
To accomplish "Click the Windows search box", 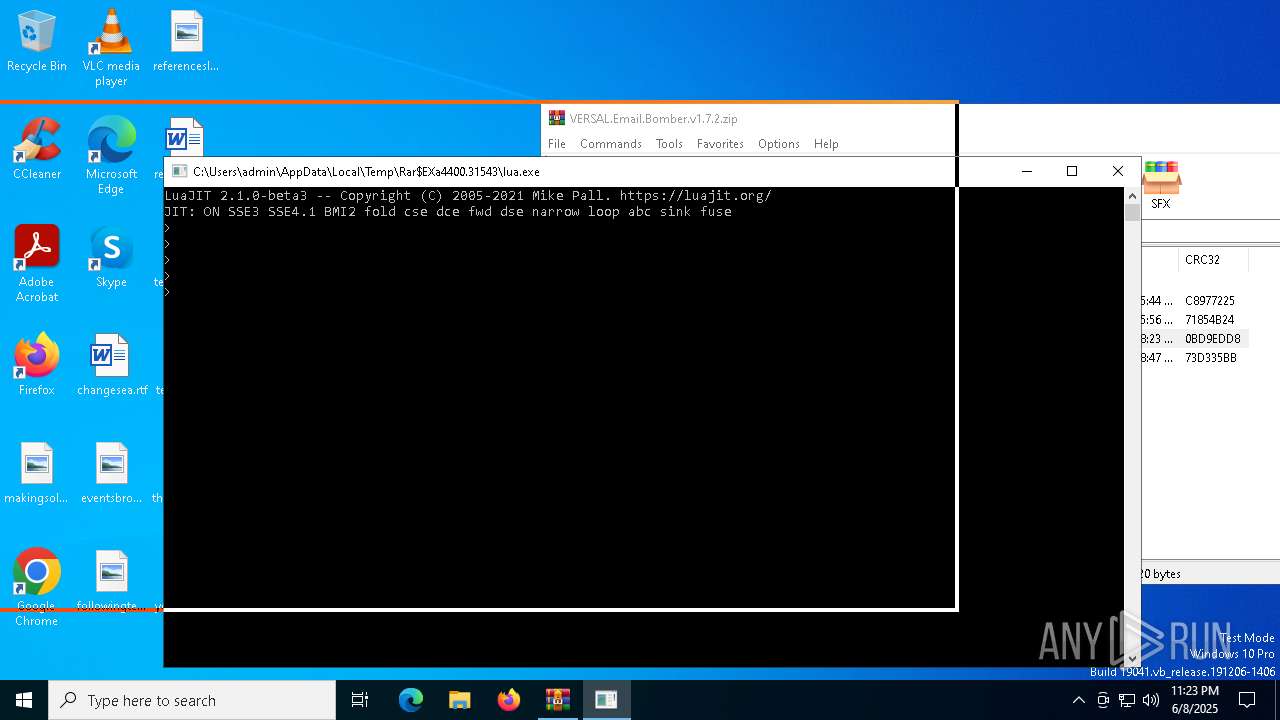I will (x=192, y=700).
